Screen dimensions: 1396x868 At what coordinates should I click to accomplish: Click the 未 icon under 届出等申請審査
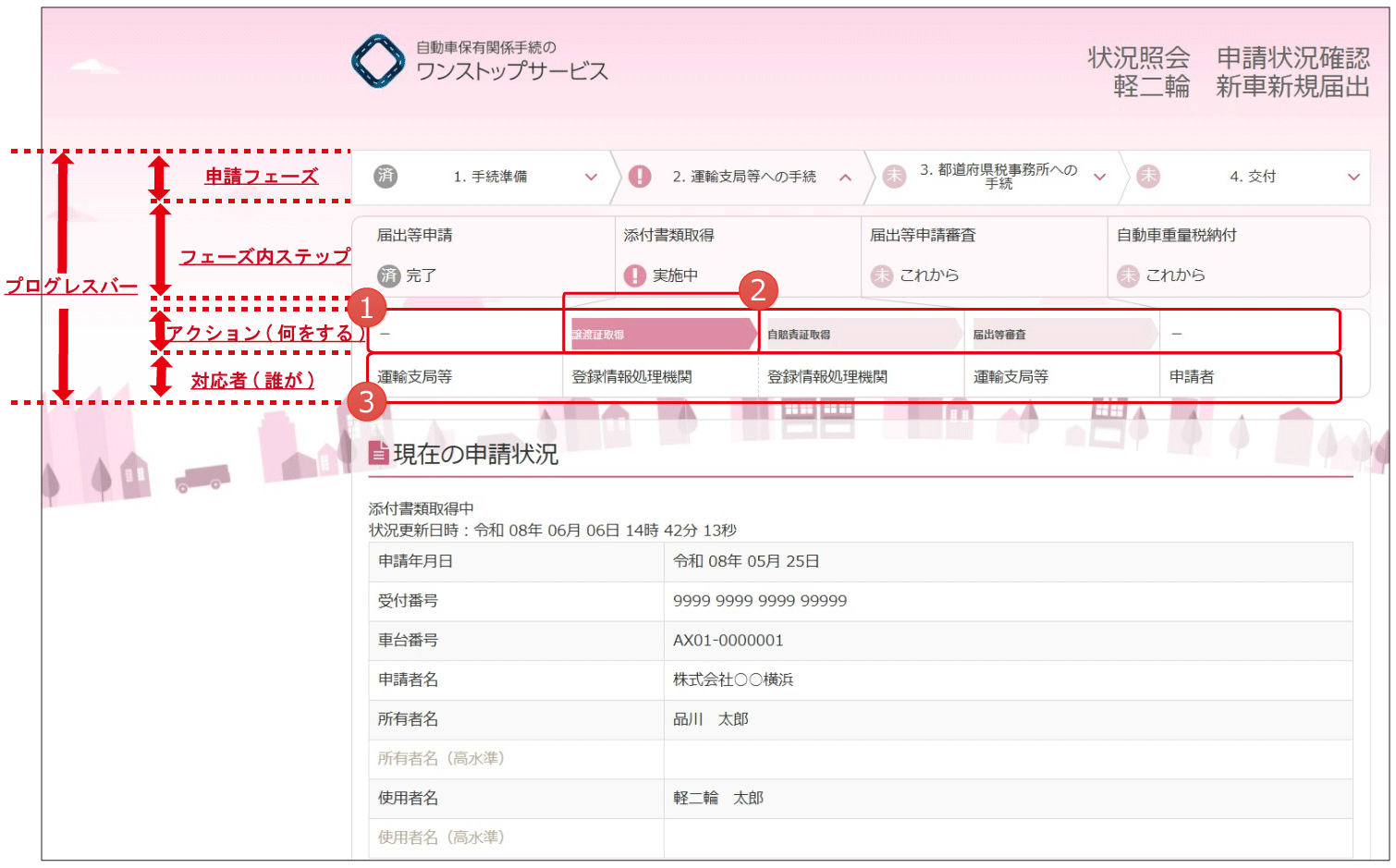882,275
